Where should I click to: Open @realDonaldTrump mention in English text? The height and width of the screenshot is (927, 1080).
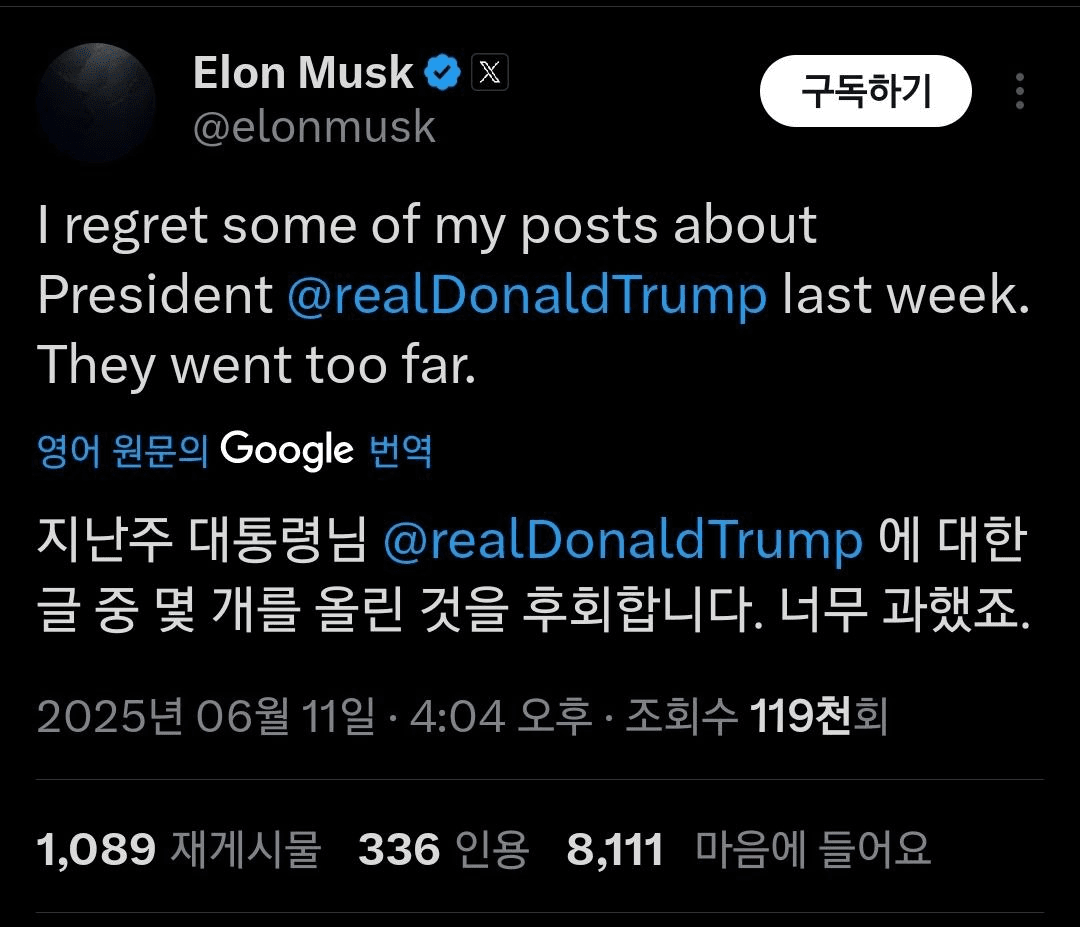(x=527, y=296)
